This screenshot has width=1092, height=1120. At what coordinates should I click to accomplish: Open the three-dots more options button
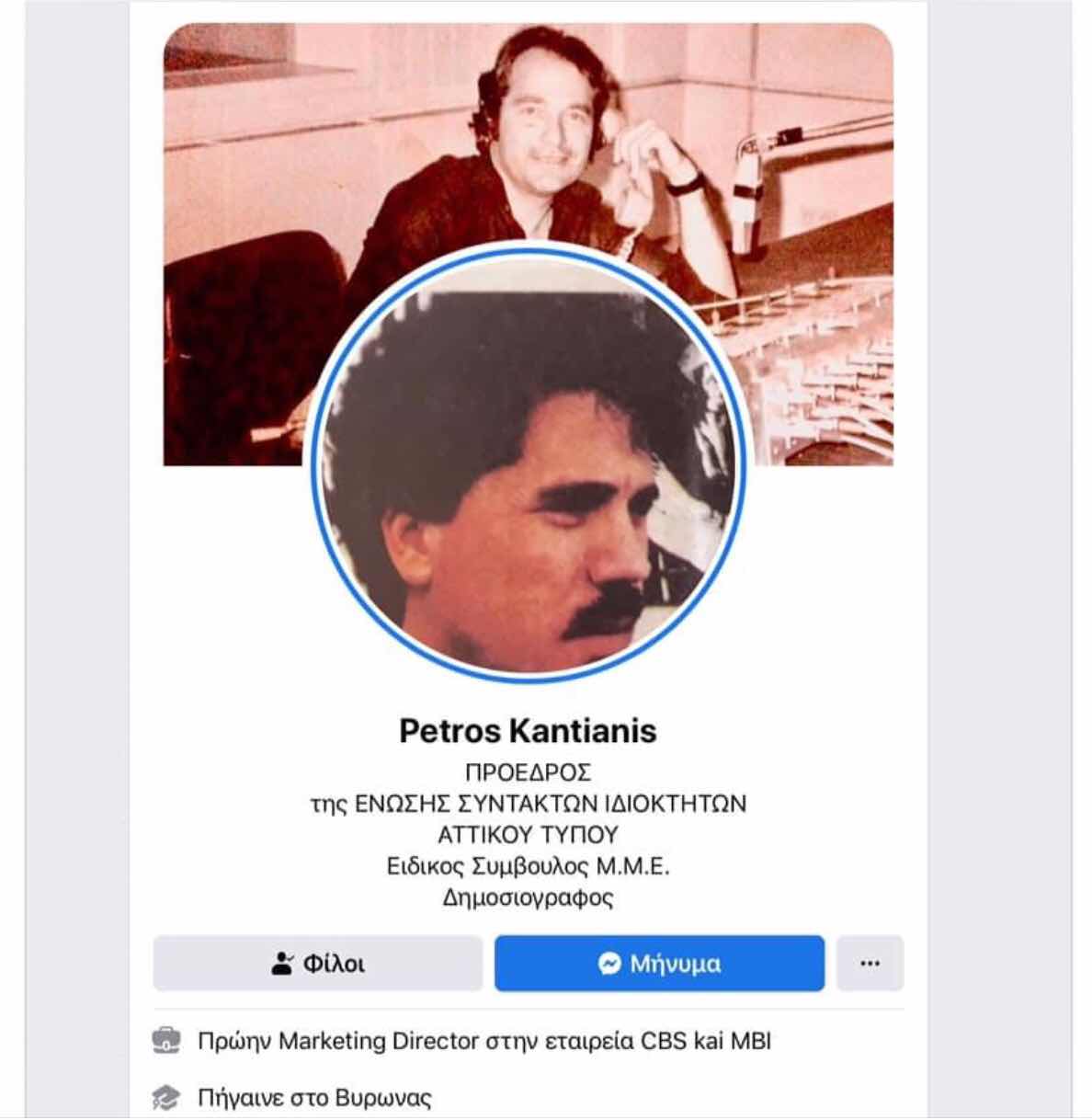870,964
